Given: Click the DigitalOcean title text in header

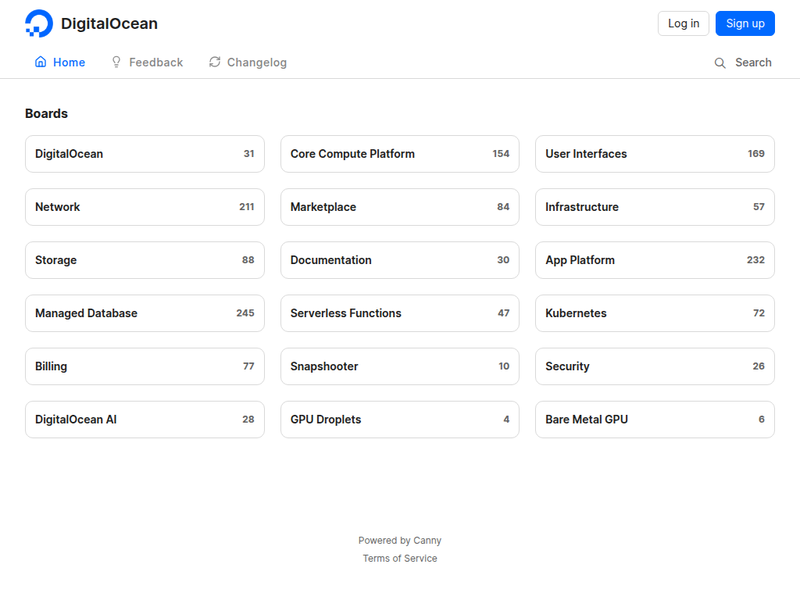Looking at the screenshot, I should (109, 23).
